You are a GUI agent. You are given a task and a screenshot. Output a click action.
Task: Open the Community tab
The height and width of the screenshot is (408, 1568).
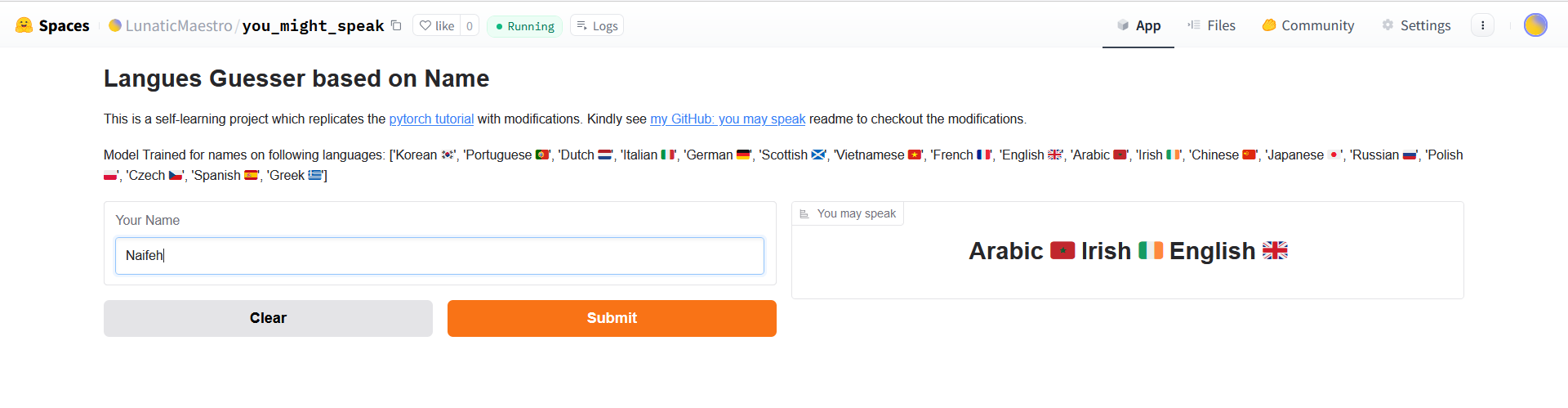click(1308, 25)
